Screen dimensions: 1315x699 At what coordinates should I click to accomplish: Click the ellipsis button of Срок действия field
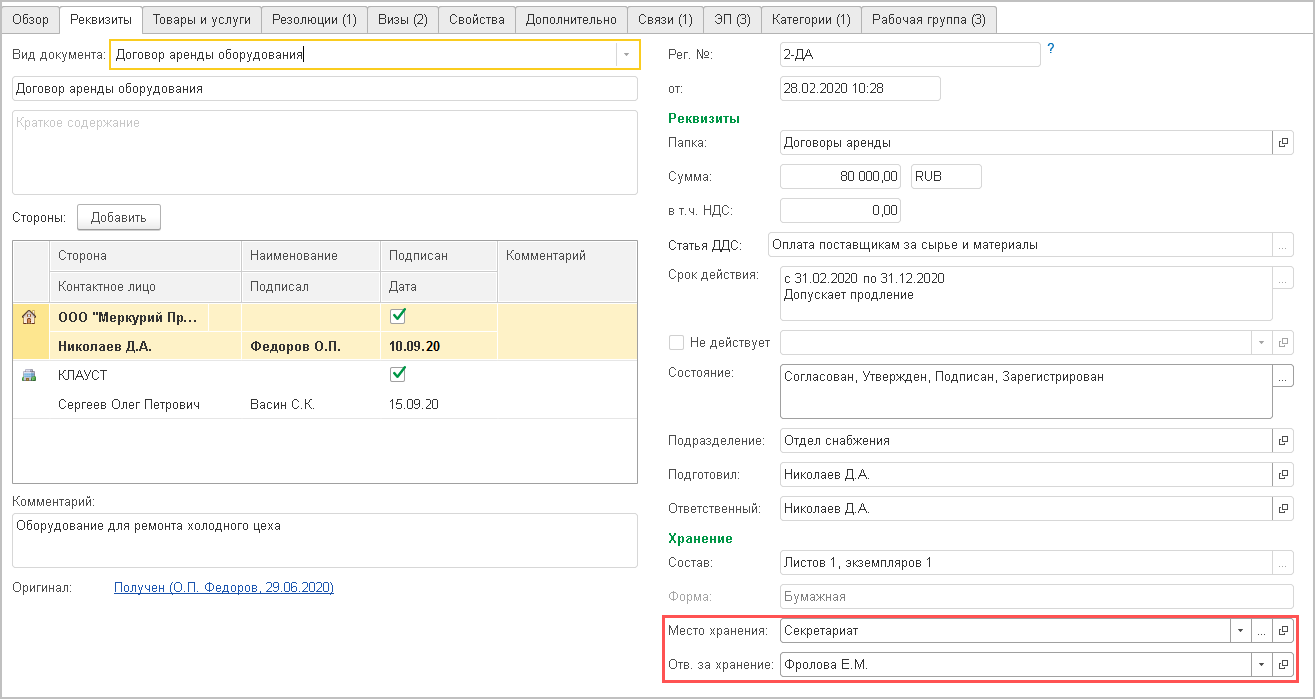(1283, 279)
